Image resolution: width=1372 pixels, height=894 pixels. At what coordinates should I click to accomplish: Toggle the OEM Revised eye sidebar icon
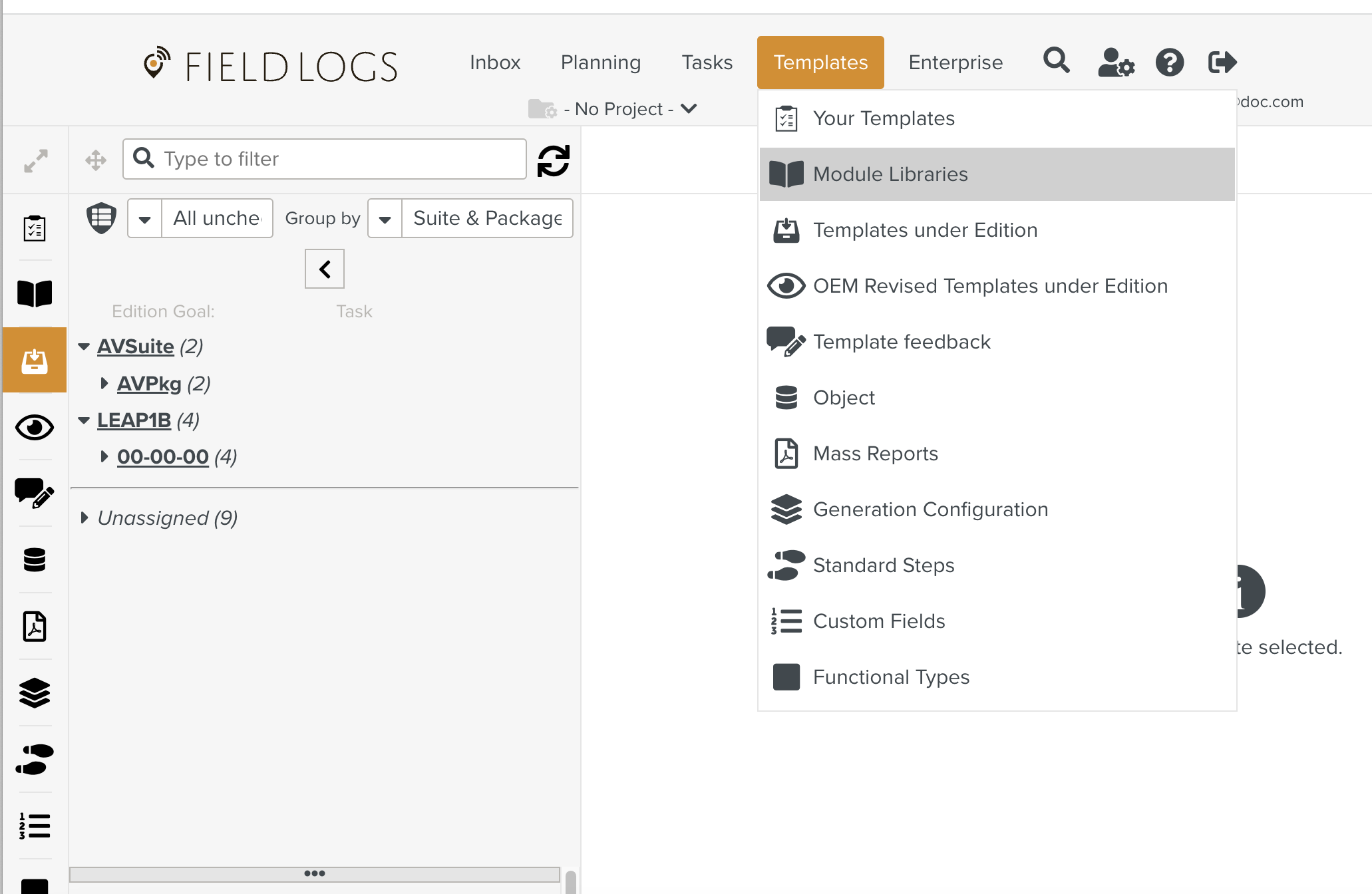point(35,427)
